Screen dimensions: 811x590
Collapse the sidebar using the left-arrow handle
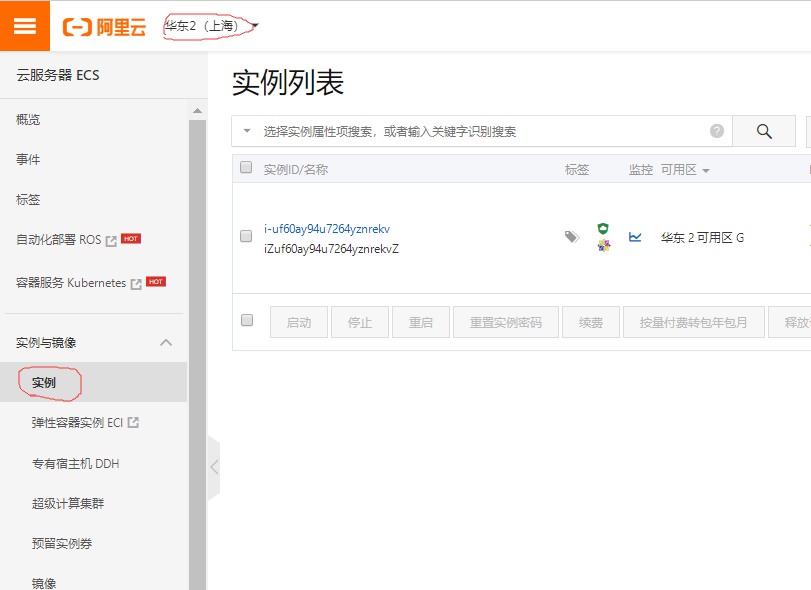pos(214,467)
